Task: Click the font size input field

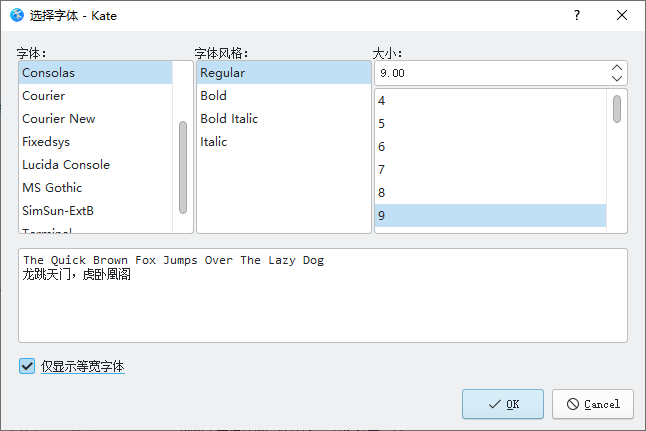Action: [x=490, y=73]
